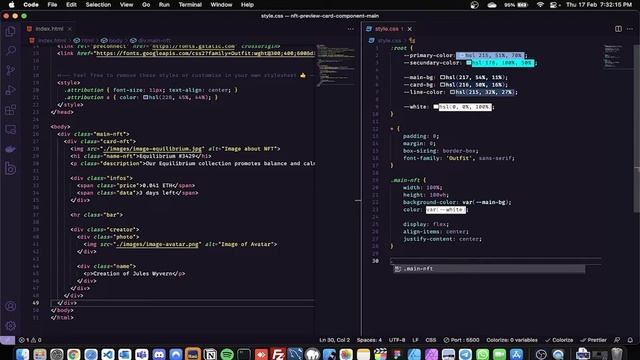The image size is (640, 360).
Task: Open the Manage gear in activity bar
Action: [11, 326]
